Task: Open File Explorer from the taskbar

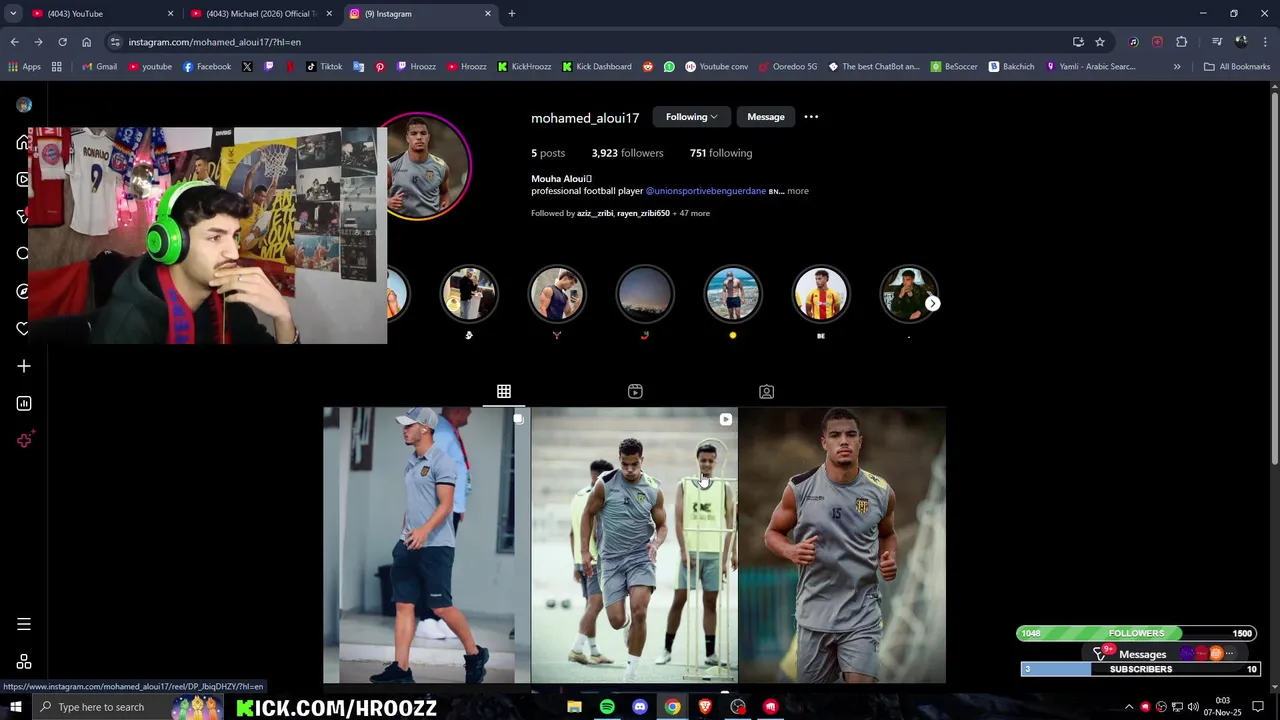Action: 574,707
